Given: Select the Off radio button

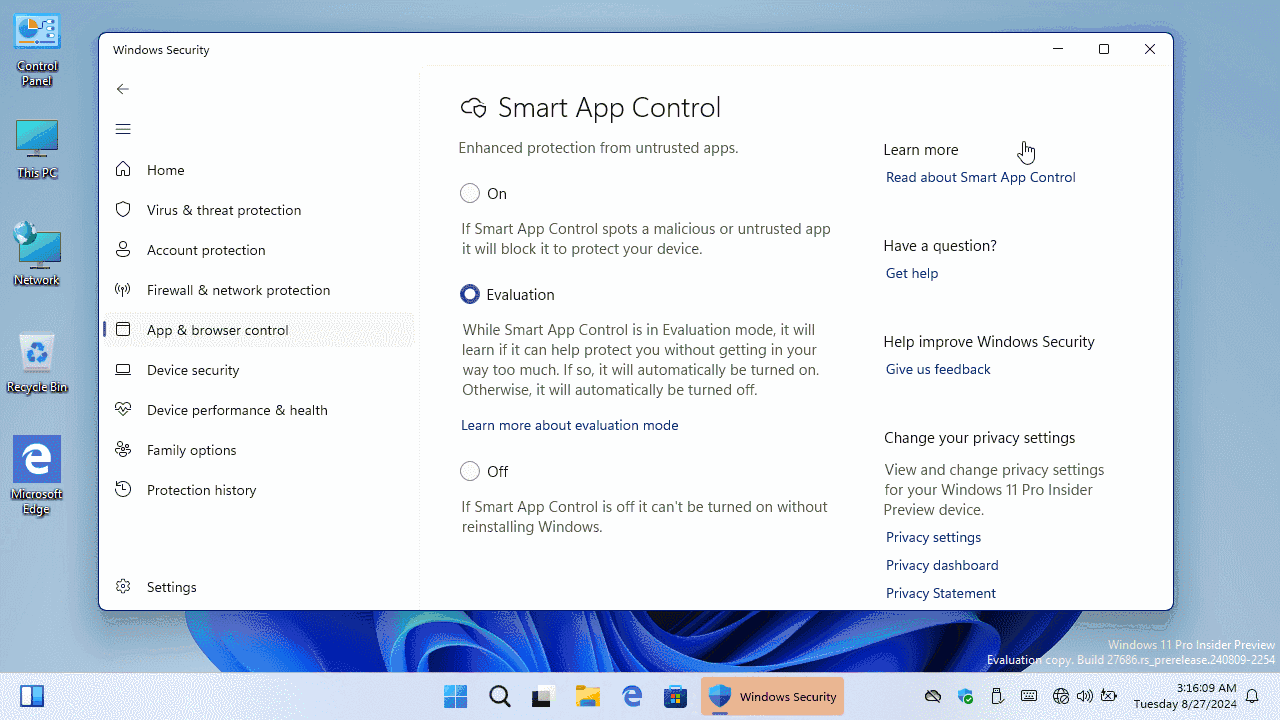Looking at the screenshot, I should point(470,471).
